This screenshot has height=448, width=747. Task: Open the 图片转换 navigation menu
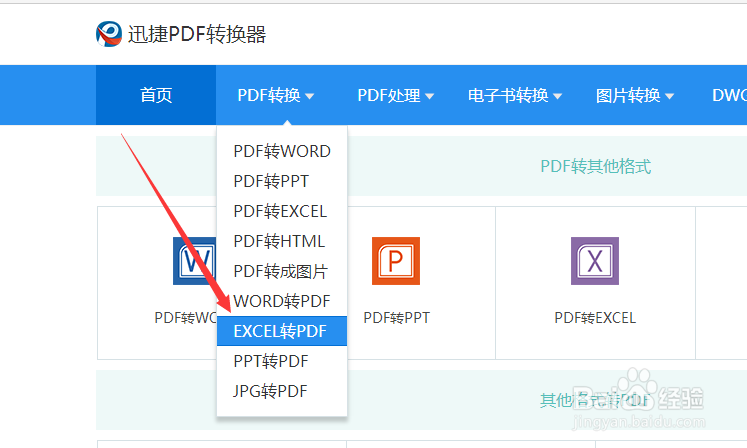tap(635, 95)
